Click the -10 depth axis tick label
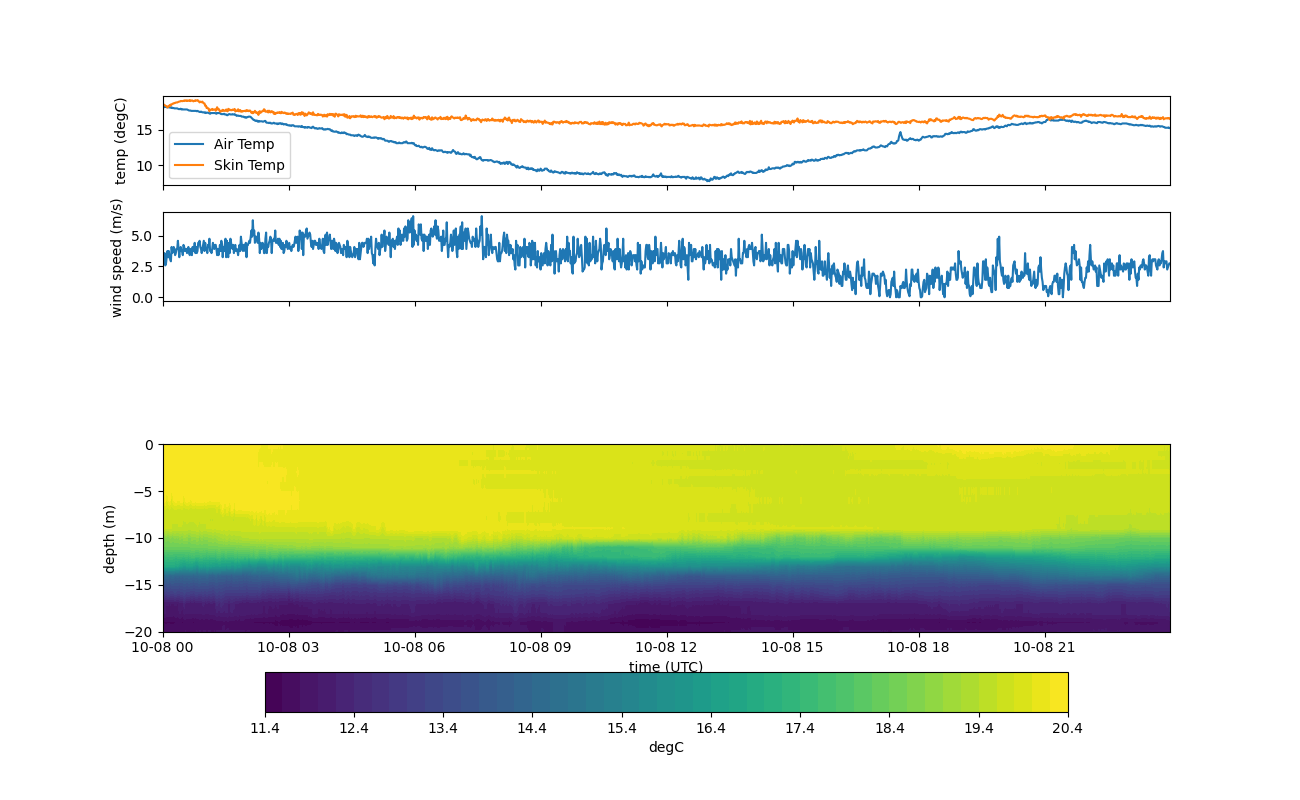 coord(142,538)
